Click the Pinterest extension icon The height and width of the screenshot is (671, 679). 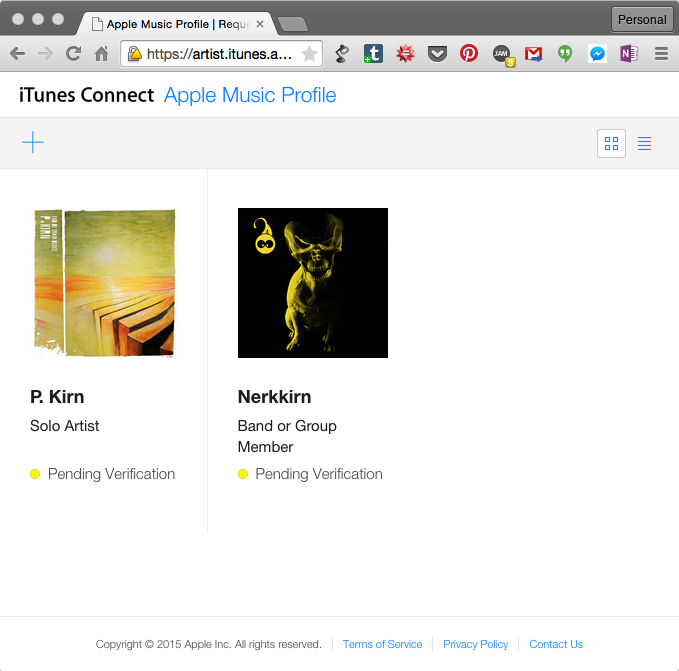(468, 54)
